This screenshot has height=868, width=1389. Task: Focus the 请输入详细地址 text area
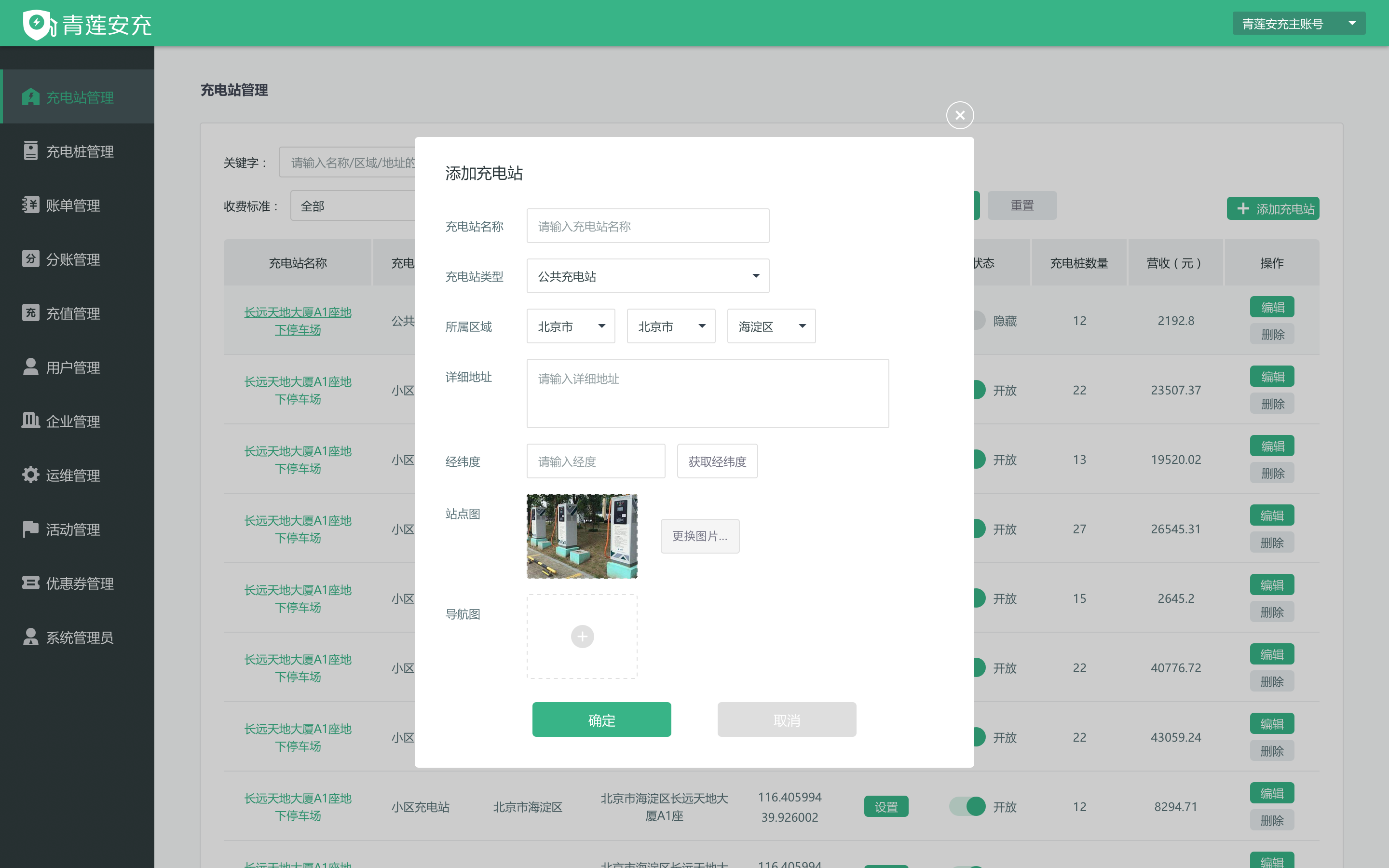pos(707,393)
